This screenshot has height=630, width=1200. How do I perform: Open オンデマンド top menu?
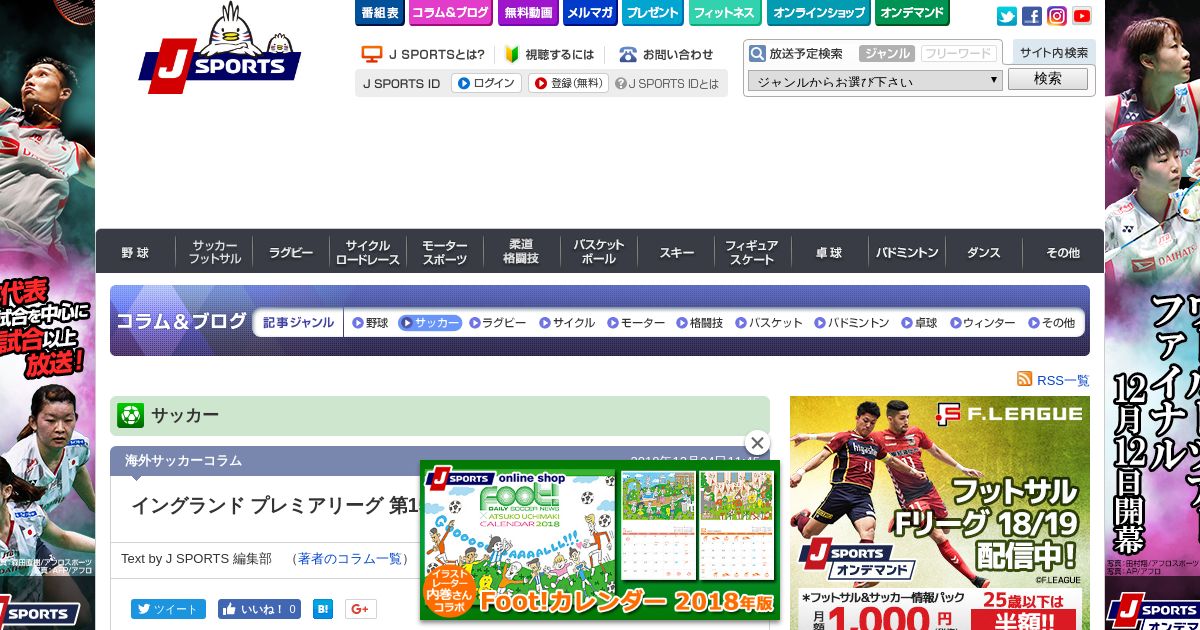pos(912,13)
